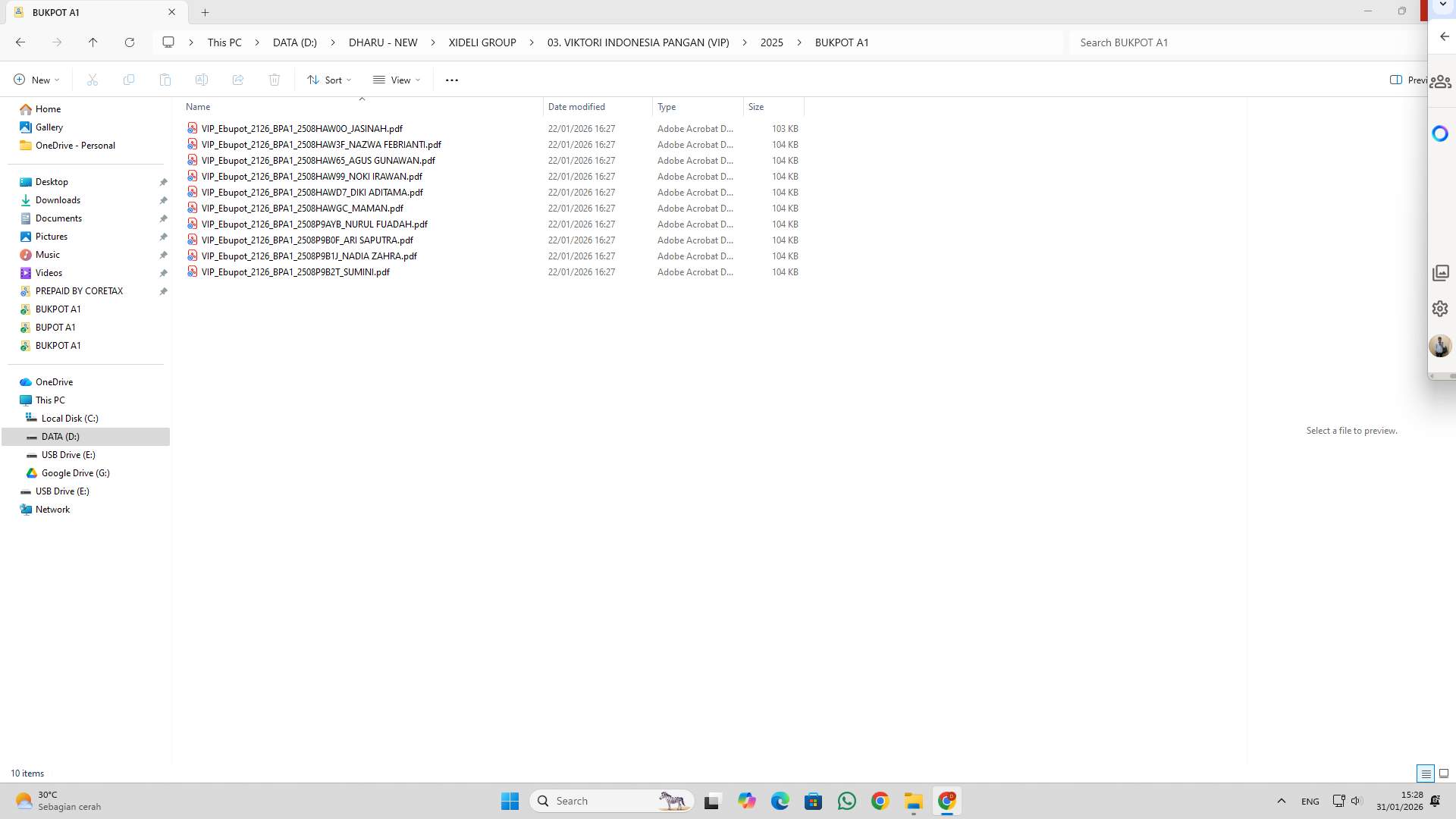Click the Paste icon in the toolbar
1456x819 pixels.
(165, 80)
